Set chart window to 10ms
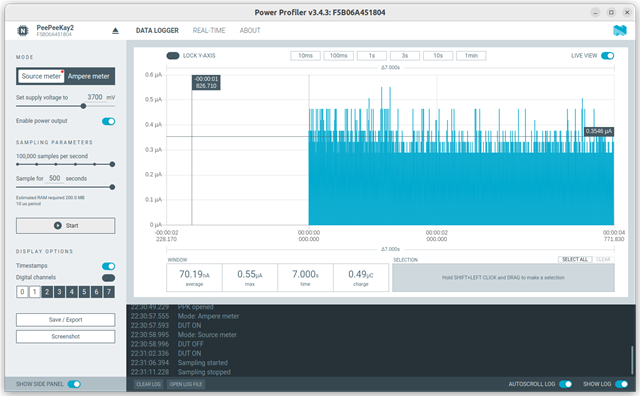Image resolution: width=640 pixels, height=396 pixels. click(305, 56)
